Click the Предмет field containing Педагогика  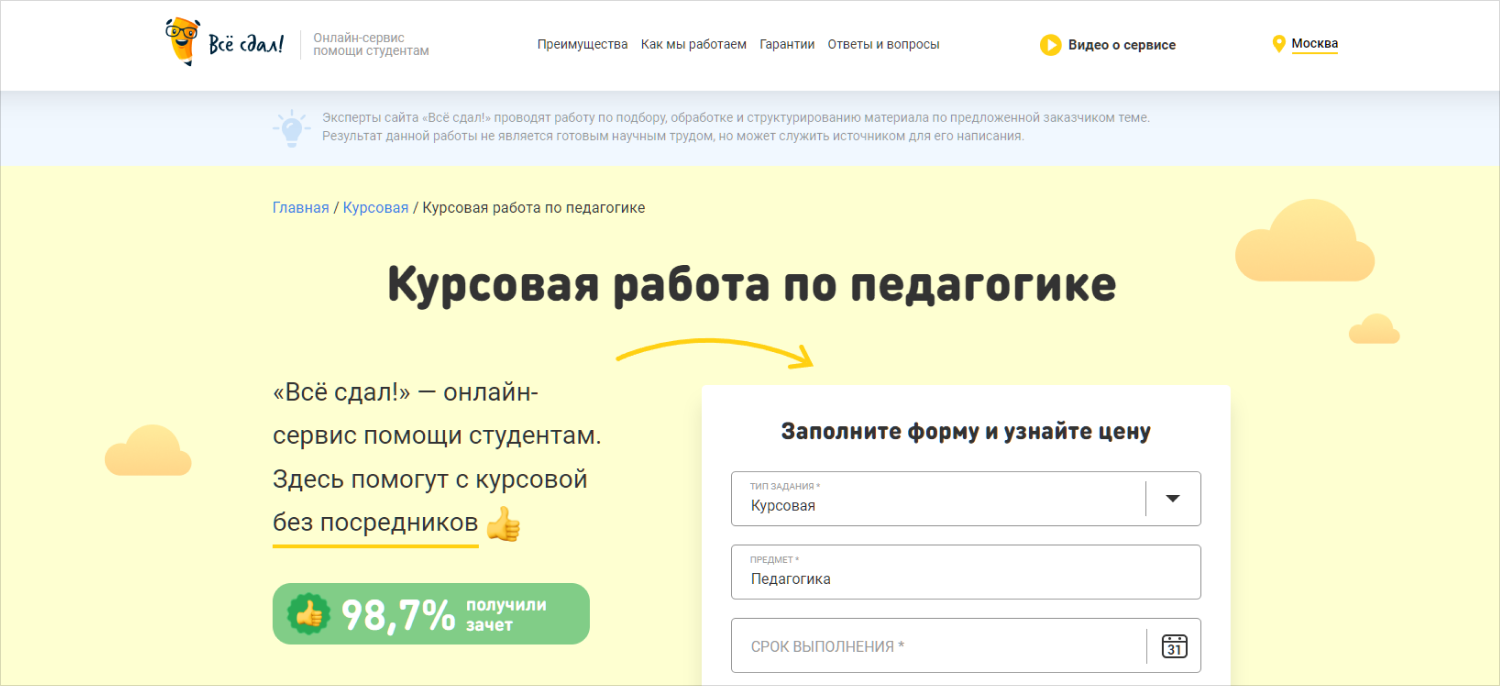pos(965,572)
